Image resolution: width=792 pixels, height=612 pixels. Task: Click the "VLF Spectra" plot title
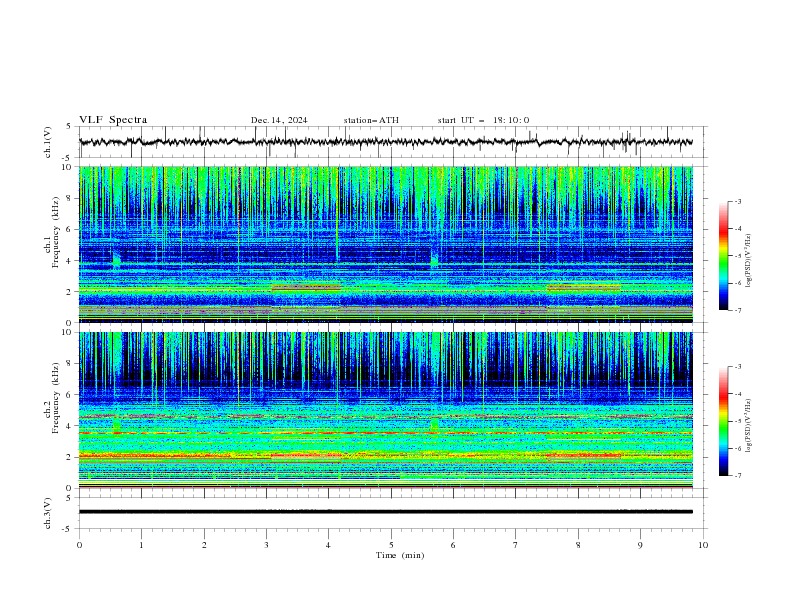pos(113,120)
